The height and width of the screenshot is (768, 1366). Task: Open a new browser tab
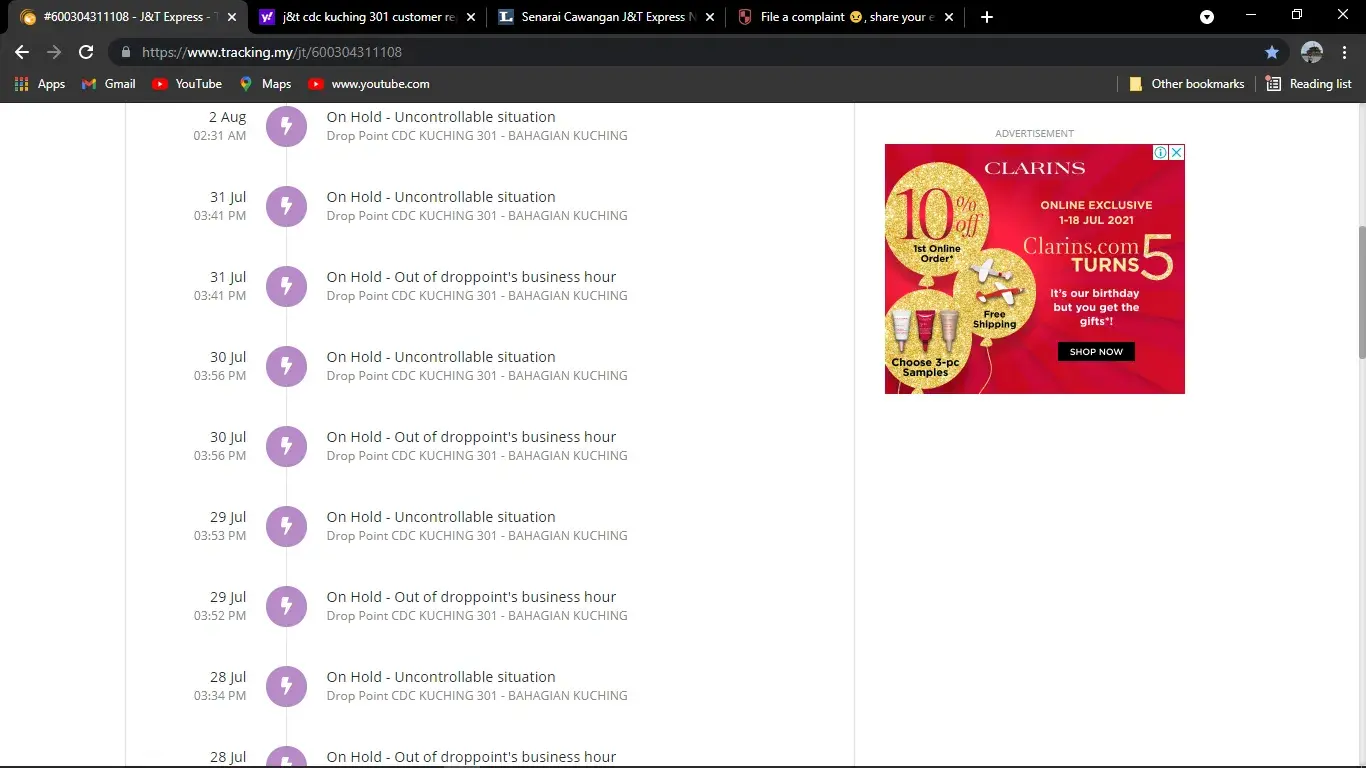pos(987,17)
